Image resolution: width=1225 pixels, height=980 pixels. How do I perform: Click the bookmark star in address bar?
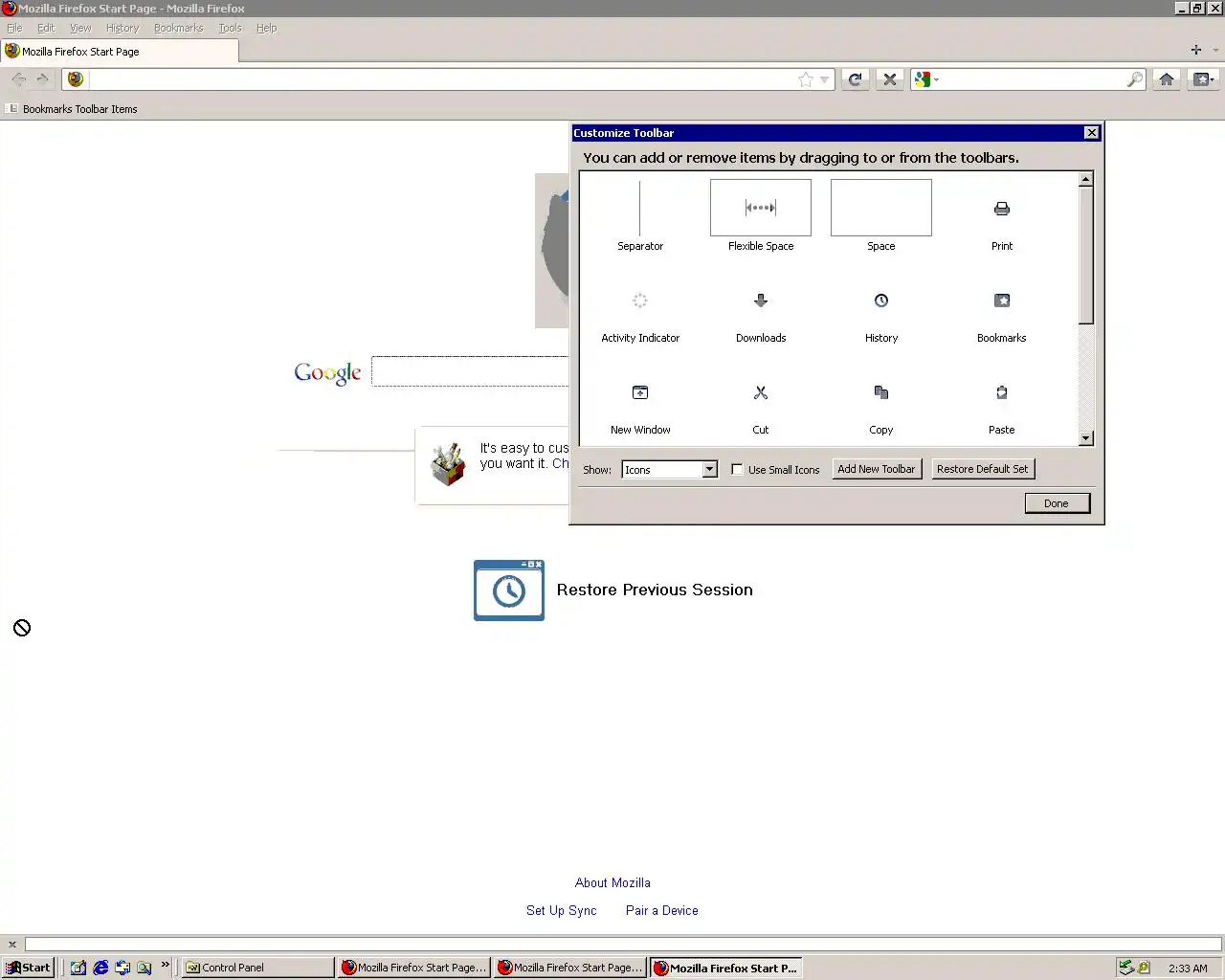click(x=806, y=79)
